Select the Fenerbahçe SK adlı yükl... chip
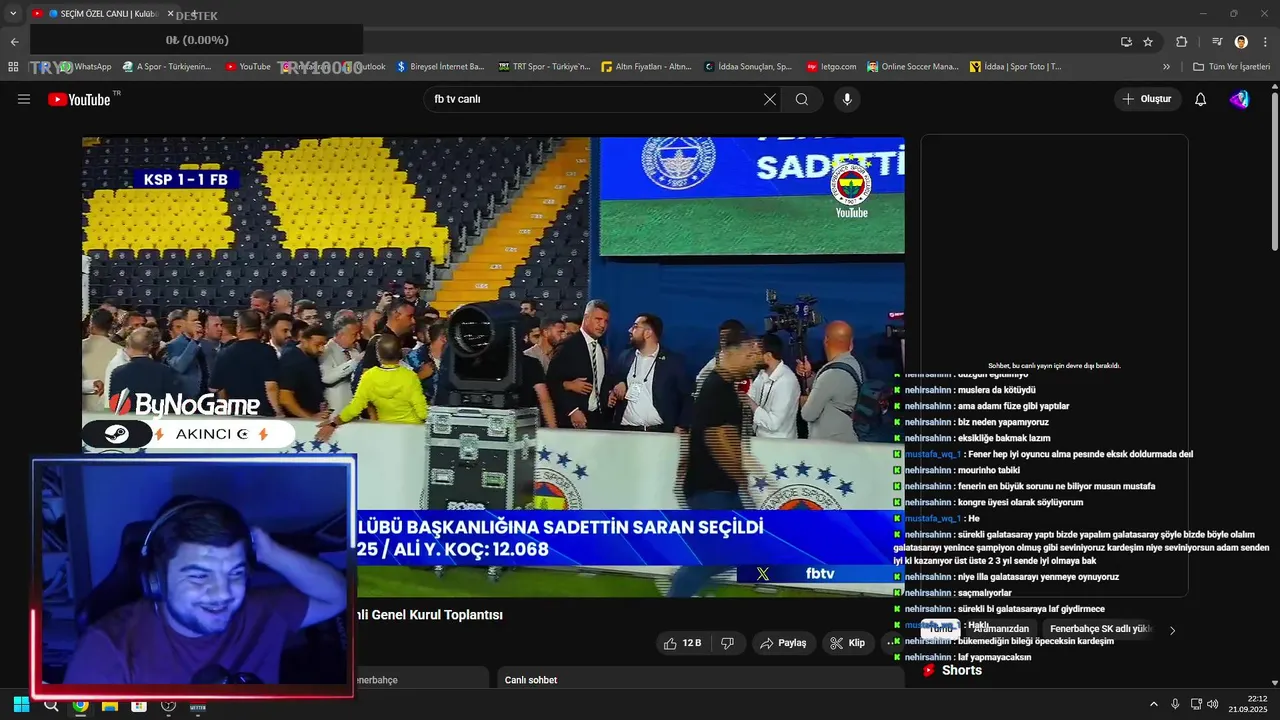Image resolution: width=1280 pixels, height=720 pixels. [1100, 629]
